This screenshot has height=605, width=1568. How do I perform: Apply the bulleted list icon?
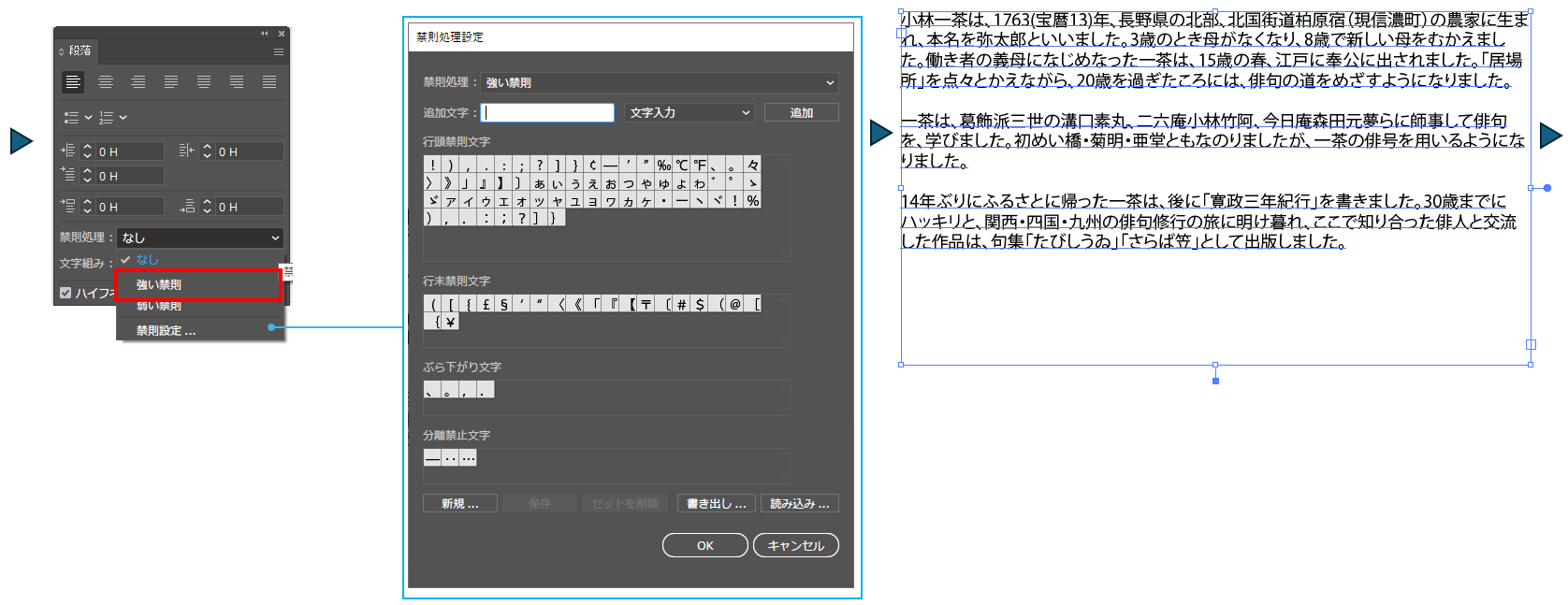71,118
